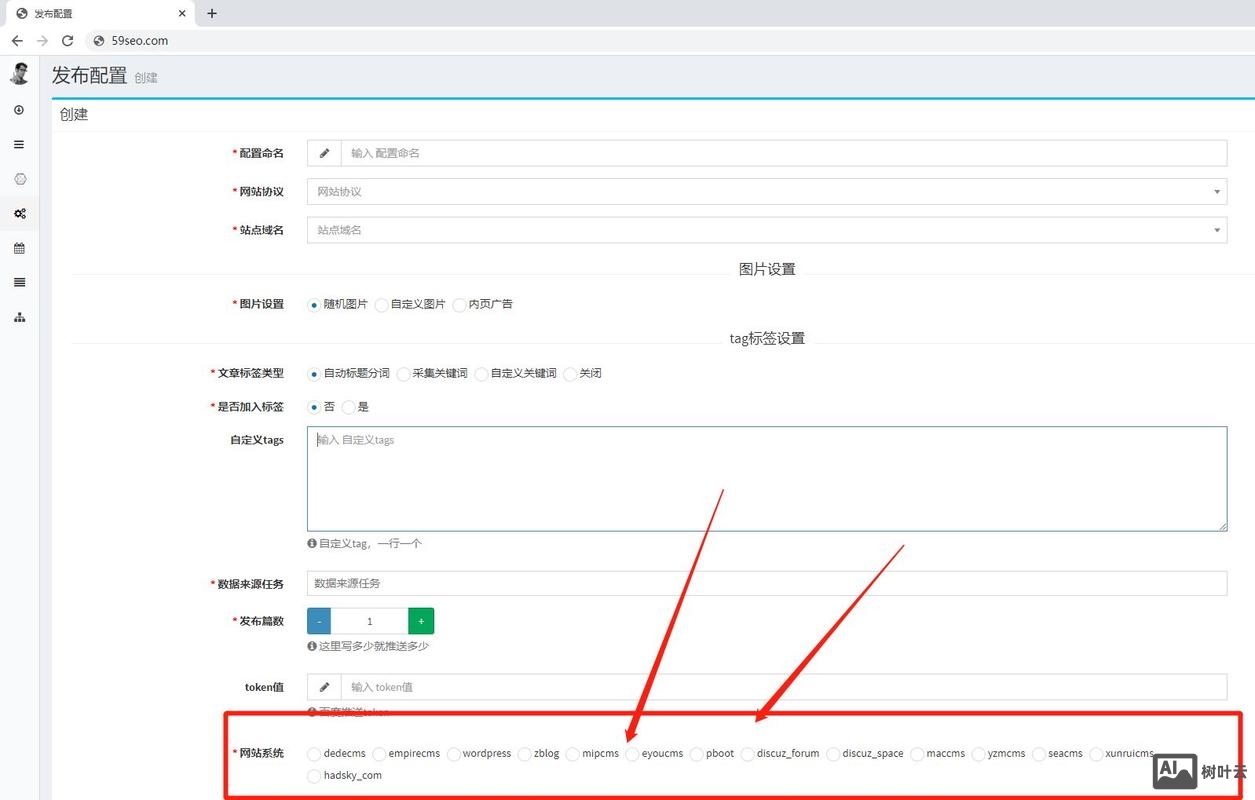The width and height of the screenshot is (1255, 800).
Task: Click the pencil icon beside 配置命名 field
Action: [323, 152]
